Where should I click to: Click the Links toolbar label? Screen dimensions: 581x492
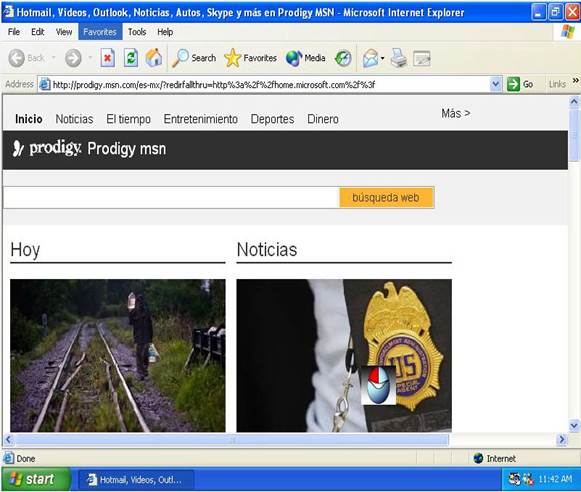(x=557, y=84)
